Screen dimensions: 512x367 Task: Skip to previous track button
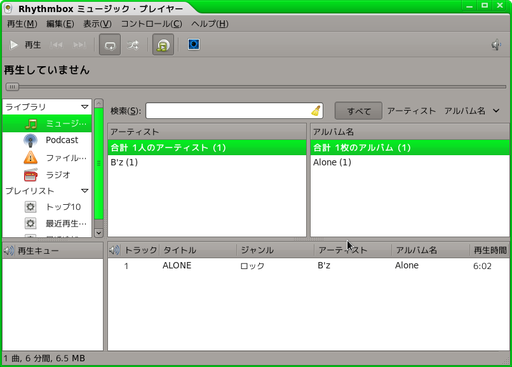click(x=56, y=45)
